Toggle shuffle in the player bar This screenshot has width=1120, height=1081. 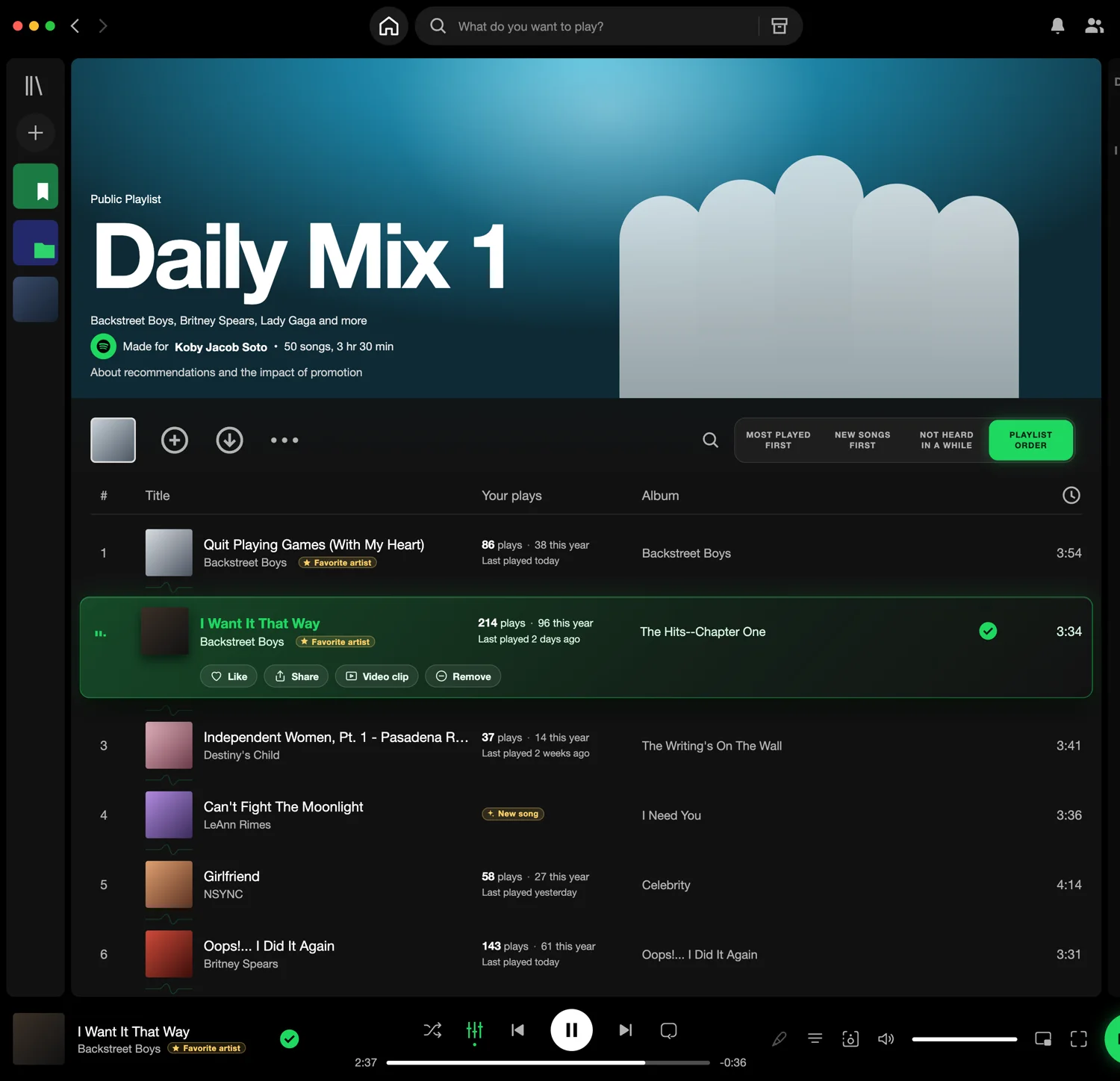tap(432, 1030)
